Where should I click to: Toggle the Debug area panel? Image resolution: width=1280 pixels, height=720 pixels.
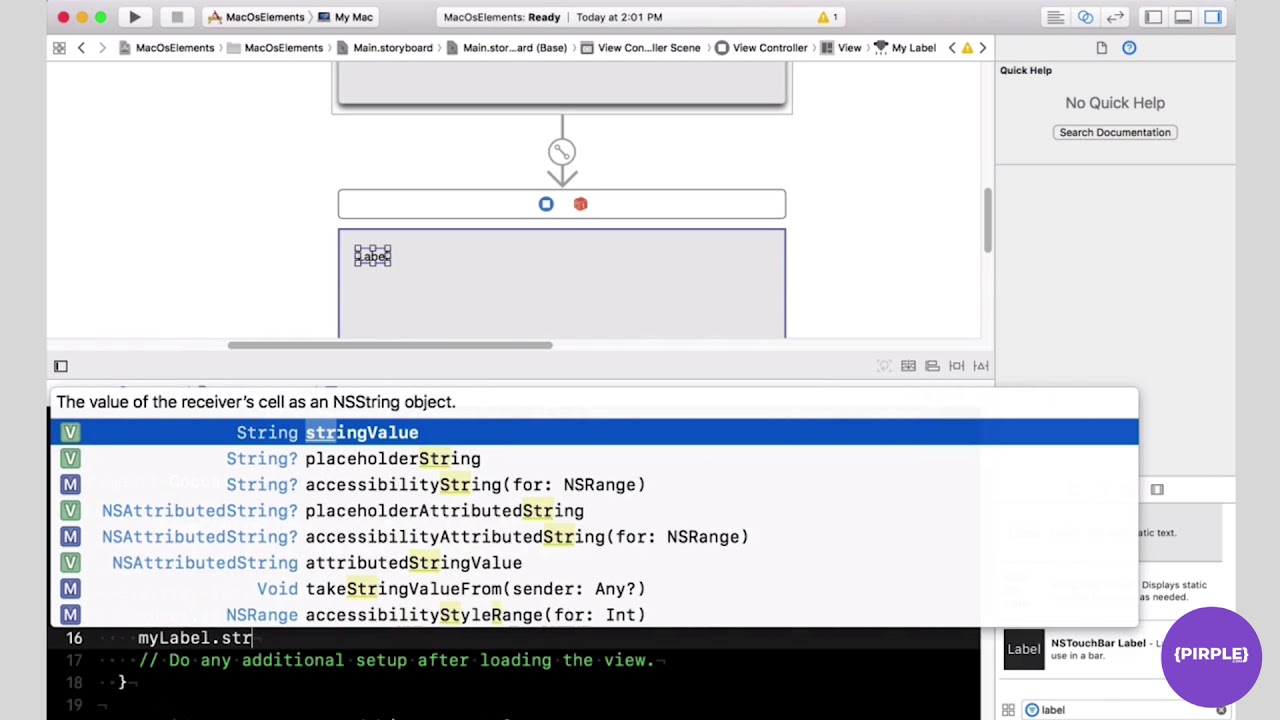pos(1183,17)
